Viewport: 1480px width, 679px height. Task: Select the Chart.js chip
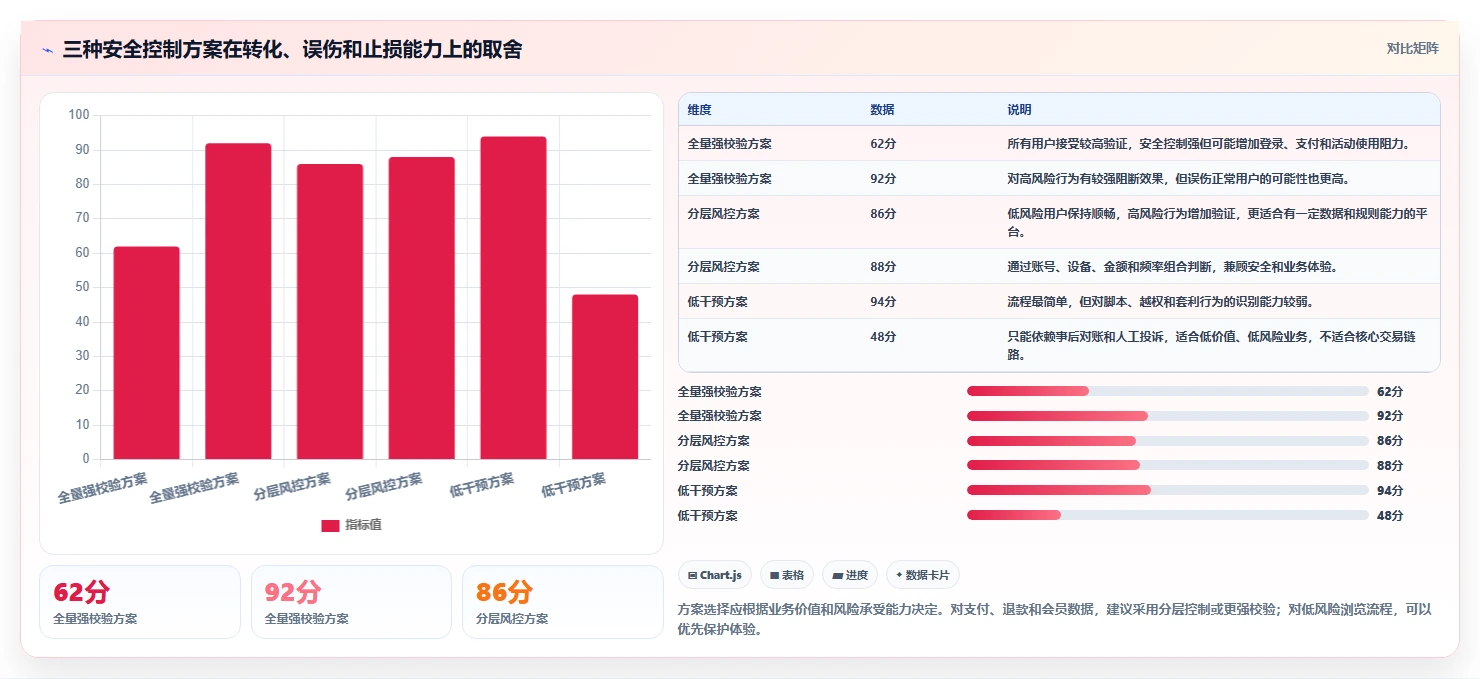[x=715, y=575]
